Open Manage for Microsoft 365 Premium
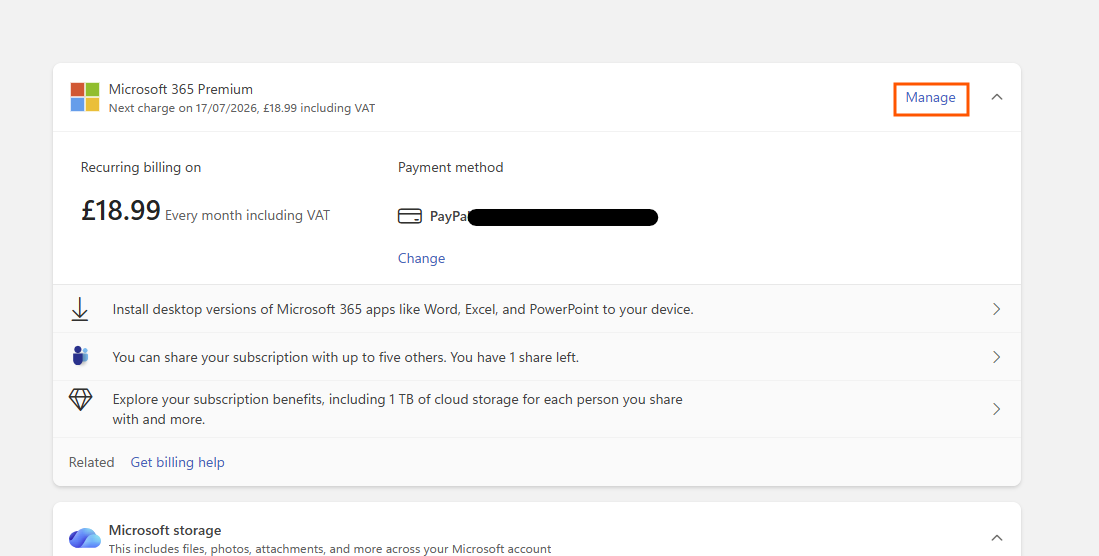Viewport: 1099px width, 556px height. coord(931,98)
